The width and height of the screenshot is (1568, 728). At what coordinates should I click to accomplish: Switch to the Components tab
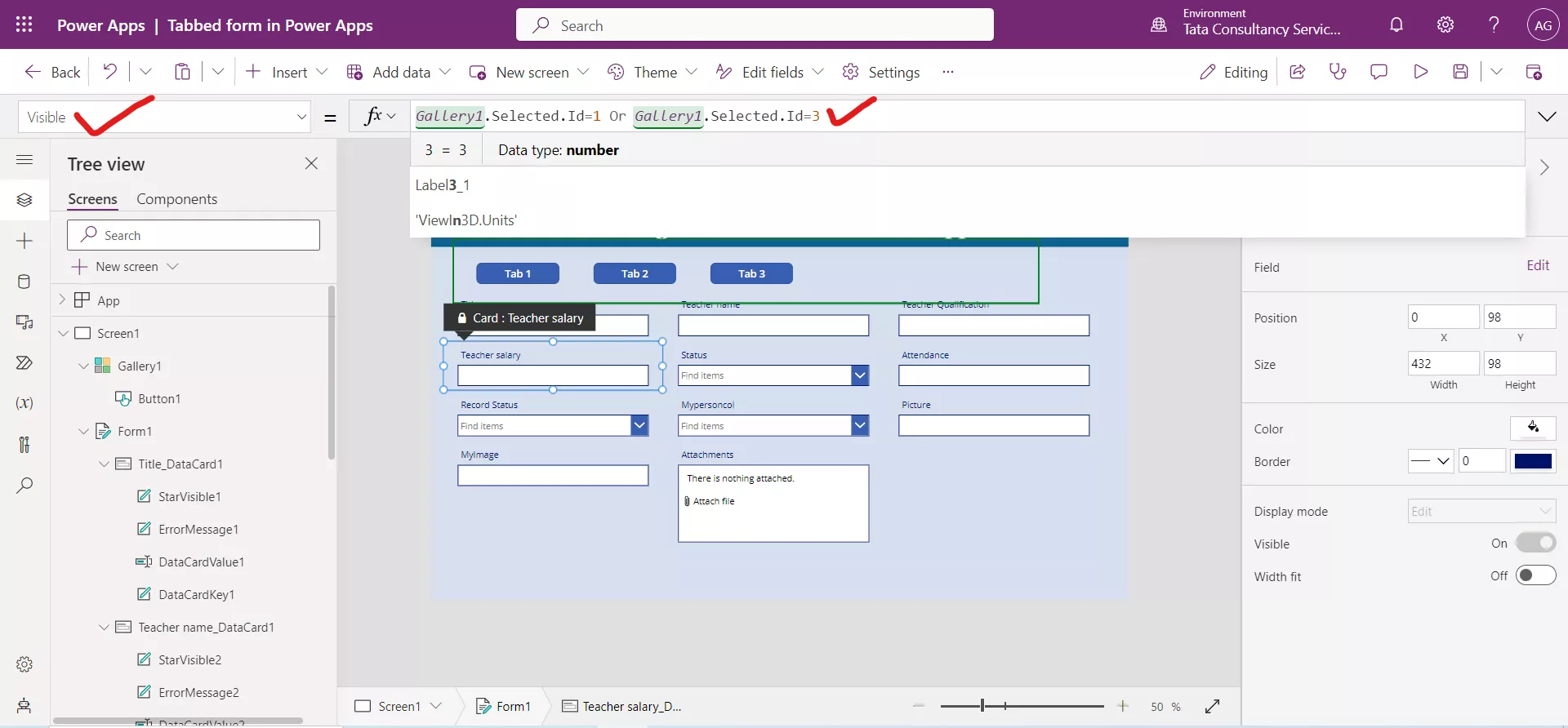(176, 199)
